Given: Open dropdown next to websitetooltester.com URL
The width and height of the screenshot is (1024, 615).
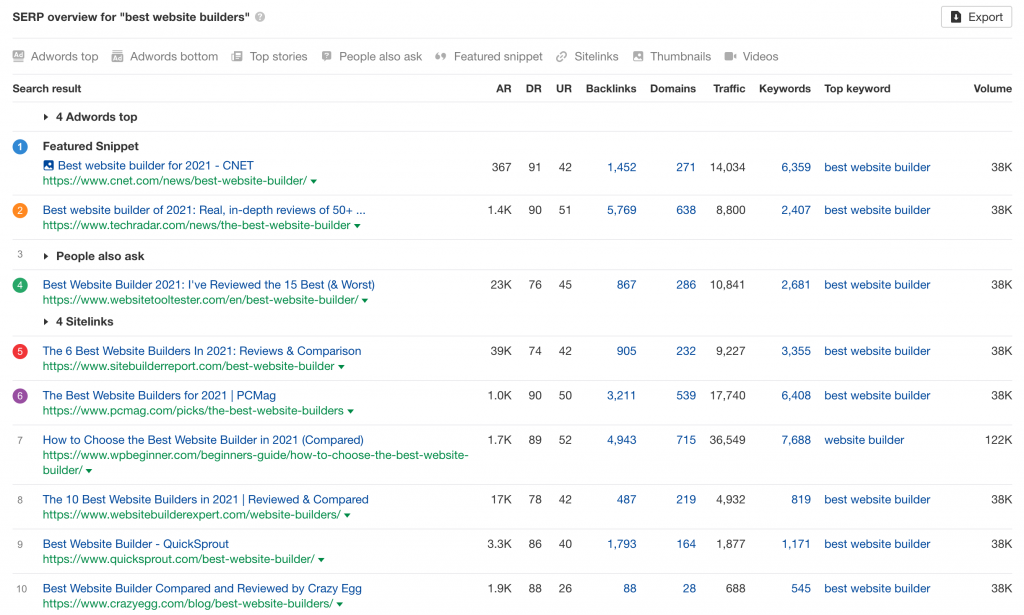Looking at the screenshot, I should [x=365, y=300].
